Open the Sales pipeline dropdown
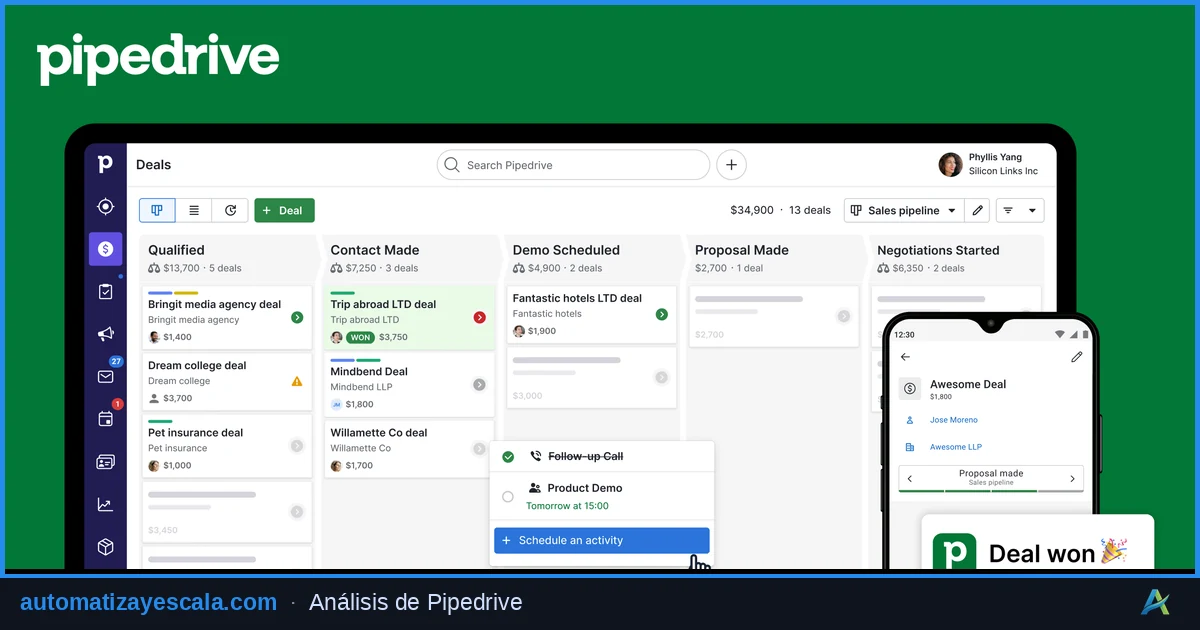Image resolution: width=1200 pixels, height=630 pixels. point(903,210)
